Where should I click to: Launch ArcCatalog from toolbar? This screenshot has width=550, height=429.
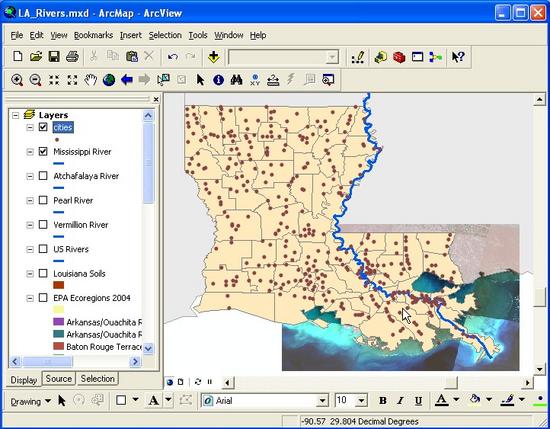coord(381,57)
